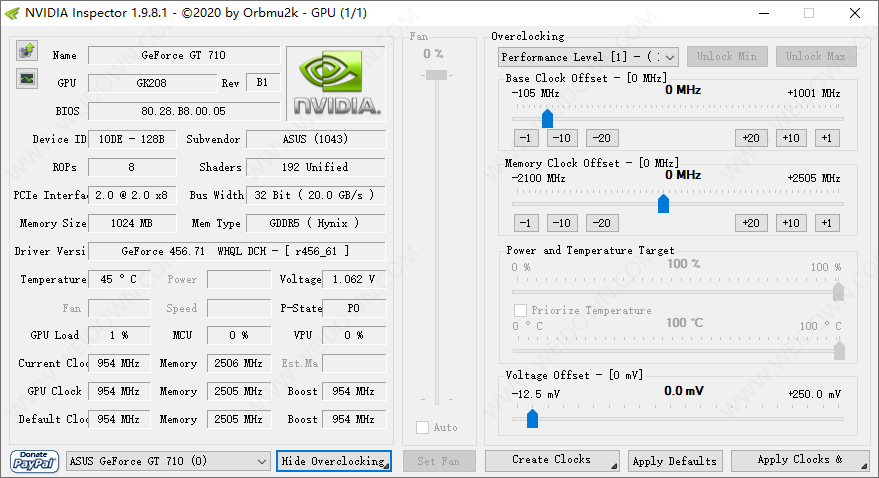
Task: Click Memory Clock Offset +20 button
Action: pos(751,223)
